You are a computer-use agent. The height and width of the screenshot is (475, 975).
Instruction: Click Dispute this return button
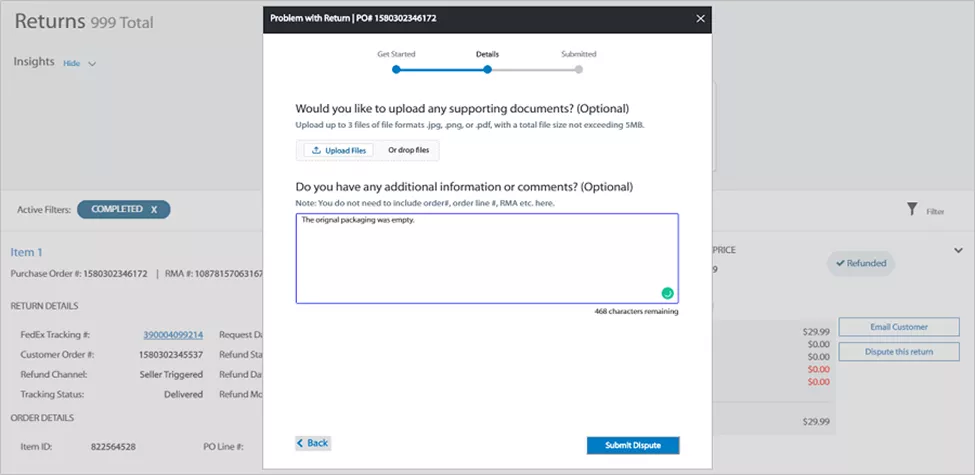[898, 351]
